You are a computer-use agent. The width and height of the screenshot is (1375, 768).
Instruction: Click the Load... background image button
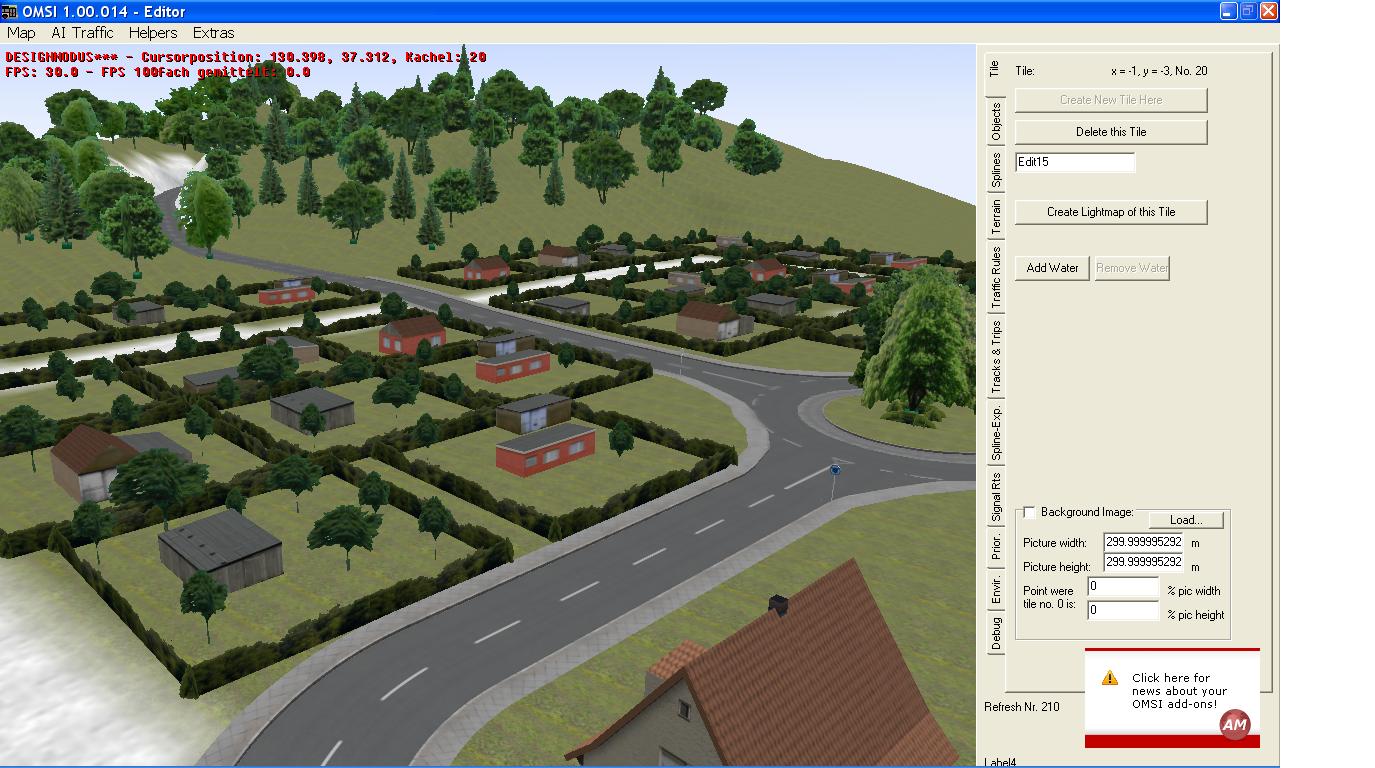pos(1185,520)
